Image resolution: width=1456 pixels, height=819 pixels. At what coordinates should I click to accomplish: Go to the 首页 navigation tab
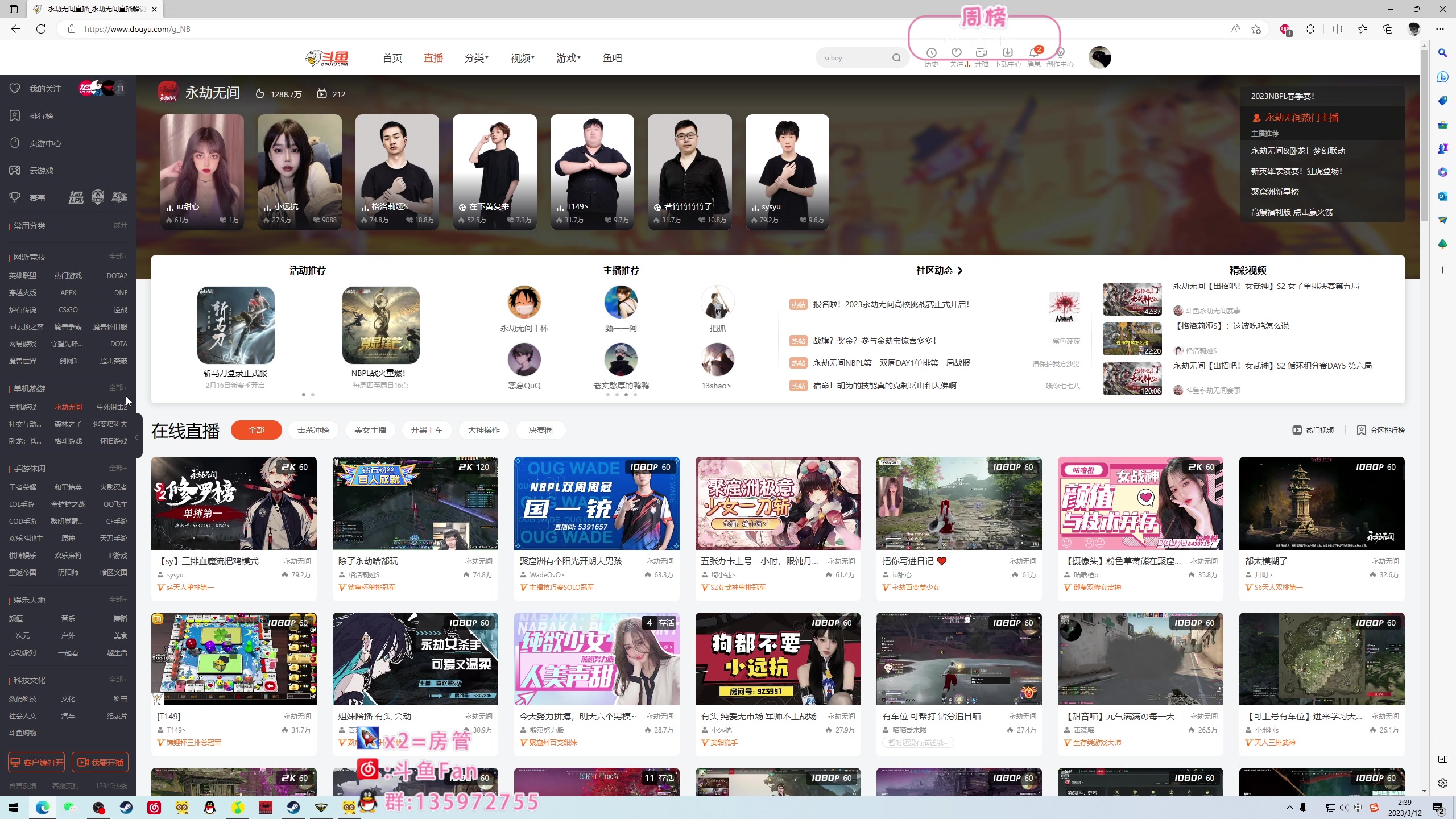(x=392, y=58)
